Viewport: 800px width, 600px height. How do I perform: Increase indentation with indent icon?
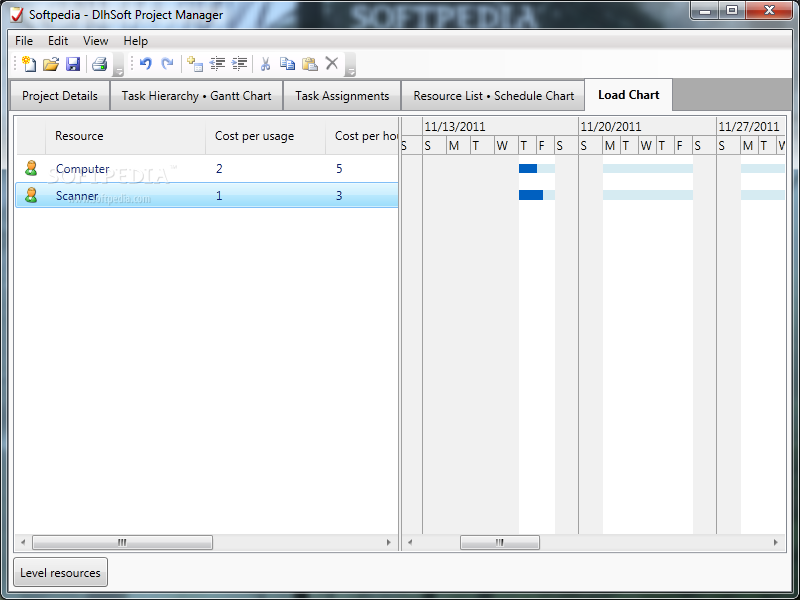tap(239, 64)
